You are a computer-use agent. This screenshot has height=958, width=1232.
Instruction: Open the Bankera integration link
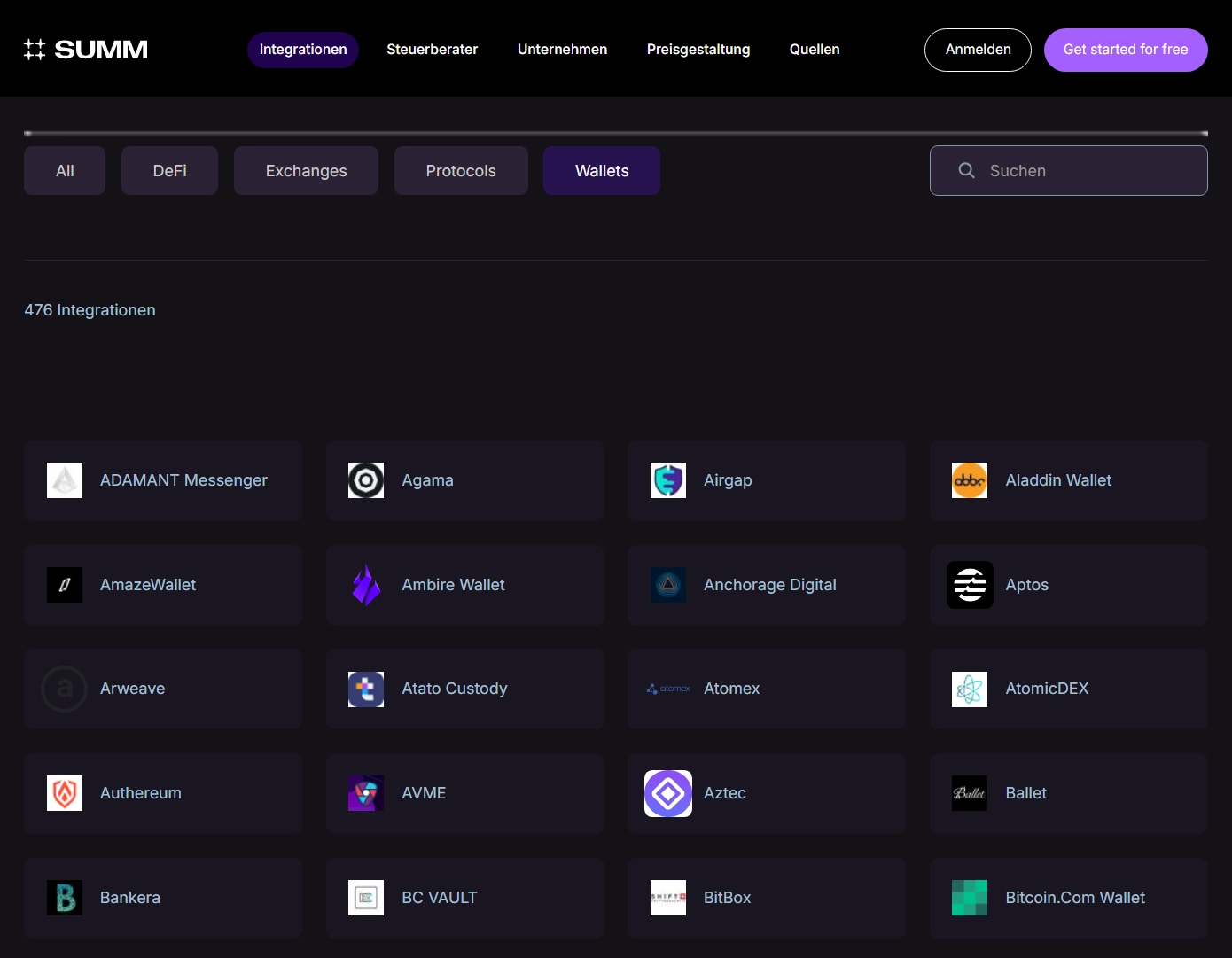tap(163, 898)
